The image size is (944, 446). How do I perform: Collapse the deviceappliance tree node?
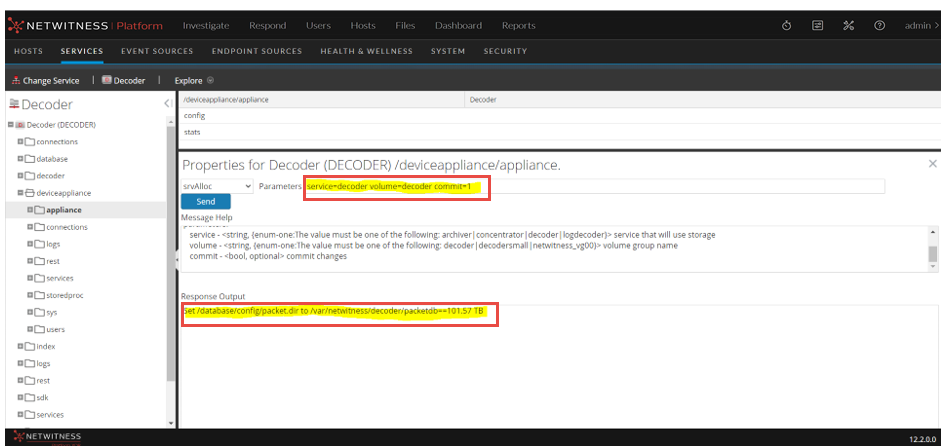point(20,193)
